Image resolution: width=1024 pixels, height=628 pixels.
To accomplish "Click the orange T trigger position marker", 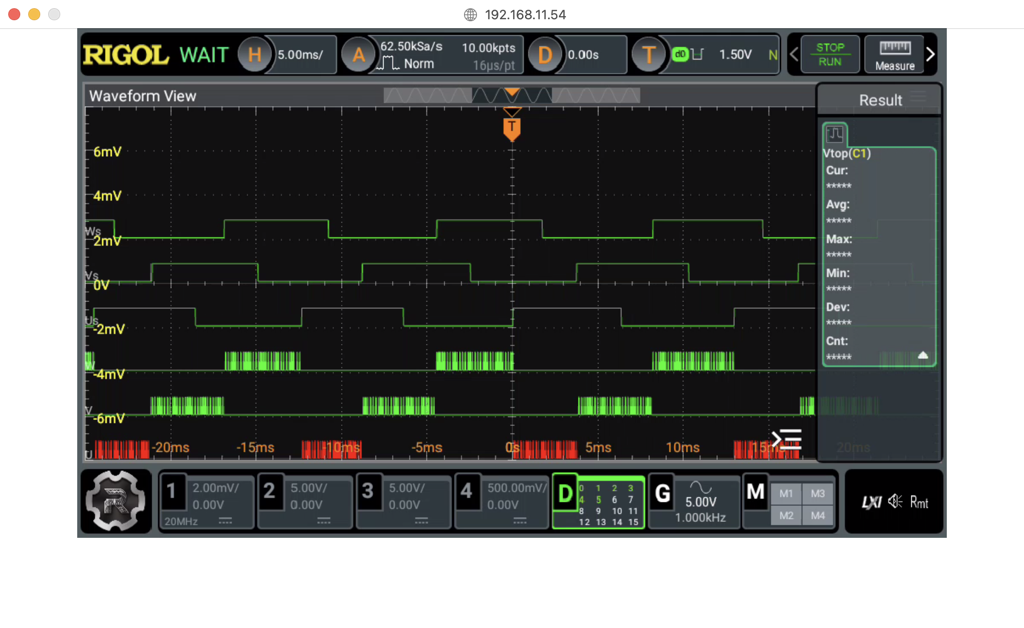I will [x=512, y=128].
